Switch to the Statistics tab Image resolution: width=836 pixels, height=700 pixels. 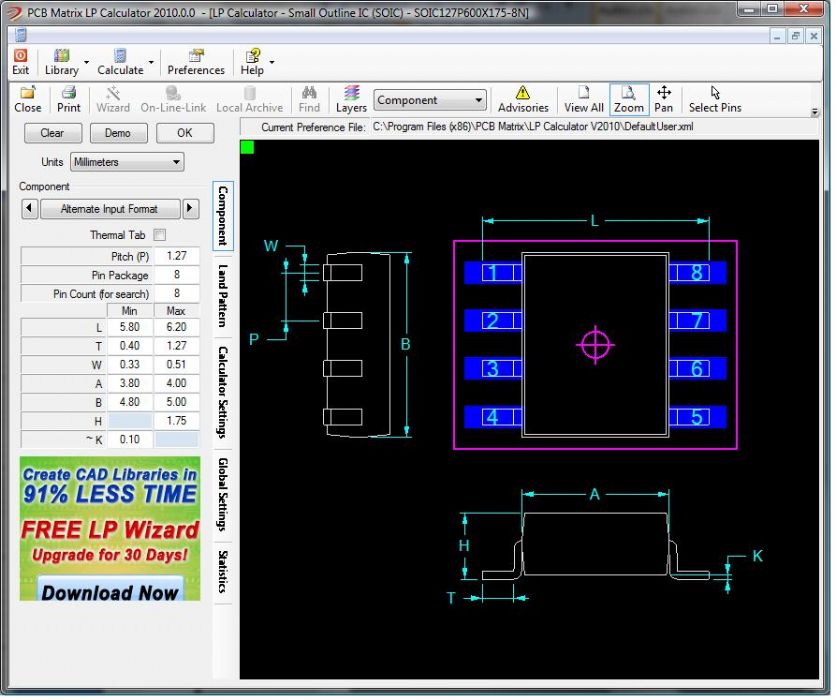(223, 572)
